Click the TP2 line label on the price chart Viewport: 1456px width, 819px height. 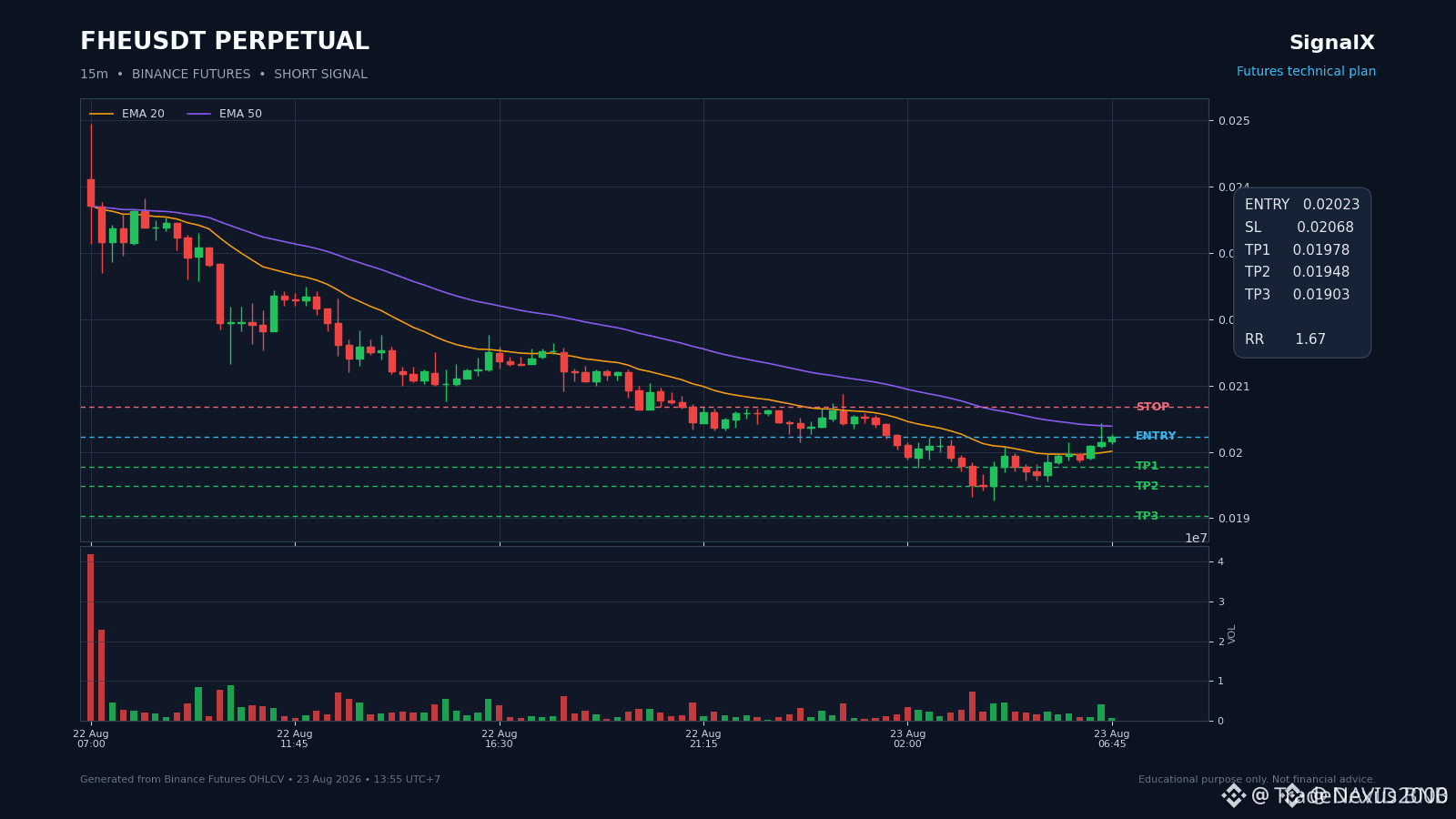1147,486
